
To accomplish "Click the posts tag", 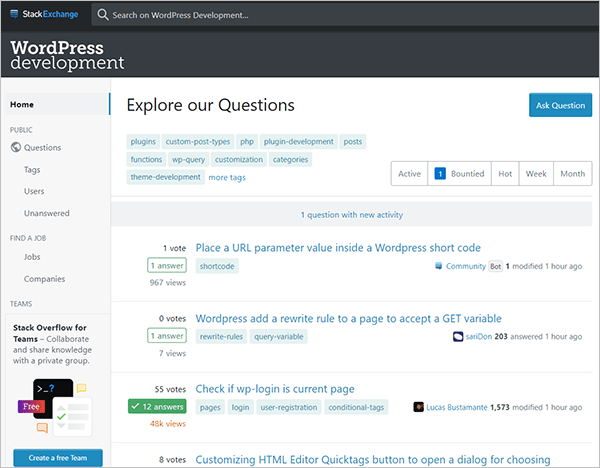I will point(352,142).
